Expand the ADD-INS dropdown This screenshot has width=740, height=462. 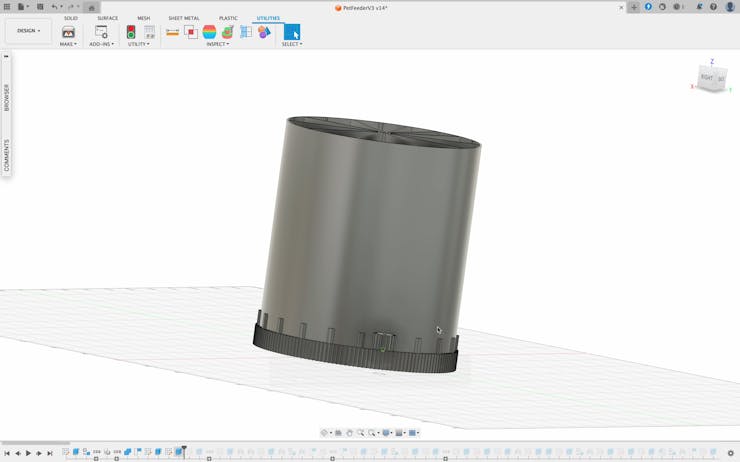[101, 44]
